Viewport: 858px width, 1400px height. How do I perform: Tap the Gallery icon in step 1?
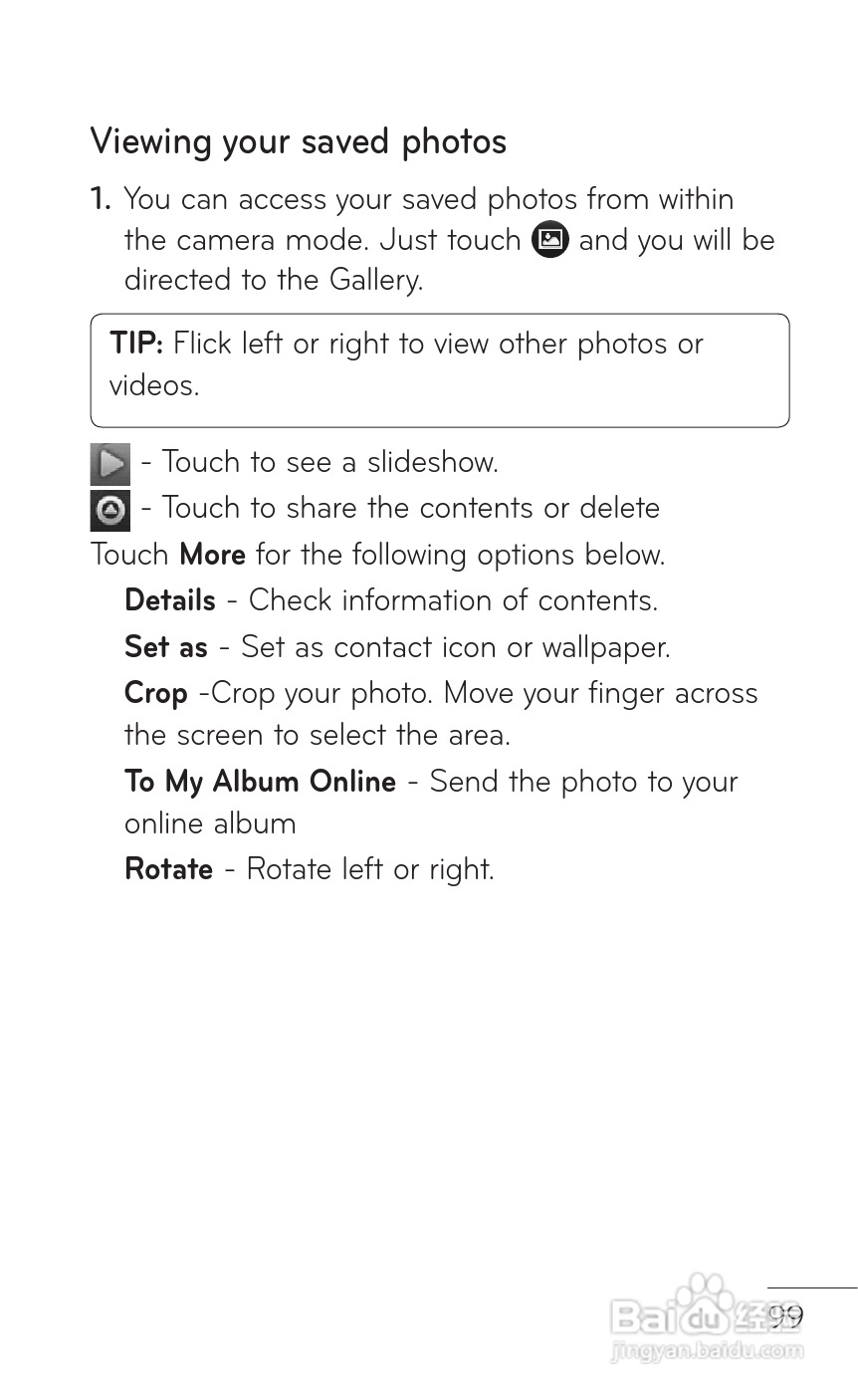[550, 240]
